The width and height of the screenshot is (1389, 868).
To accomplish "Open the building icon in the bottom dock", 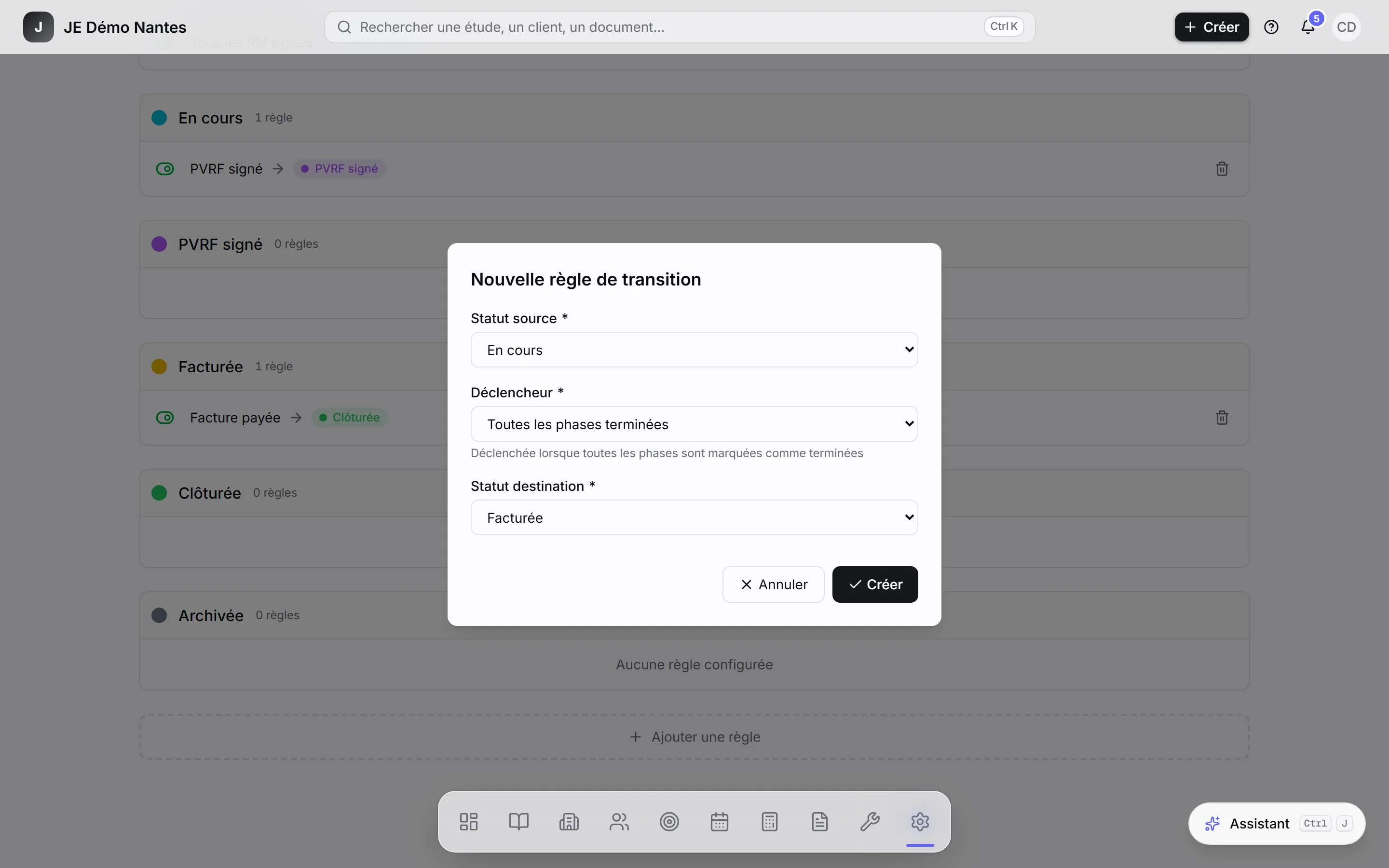I will [569, 822].
